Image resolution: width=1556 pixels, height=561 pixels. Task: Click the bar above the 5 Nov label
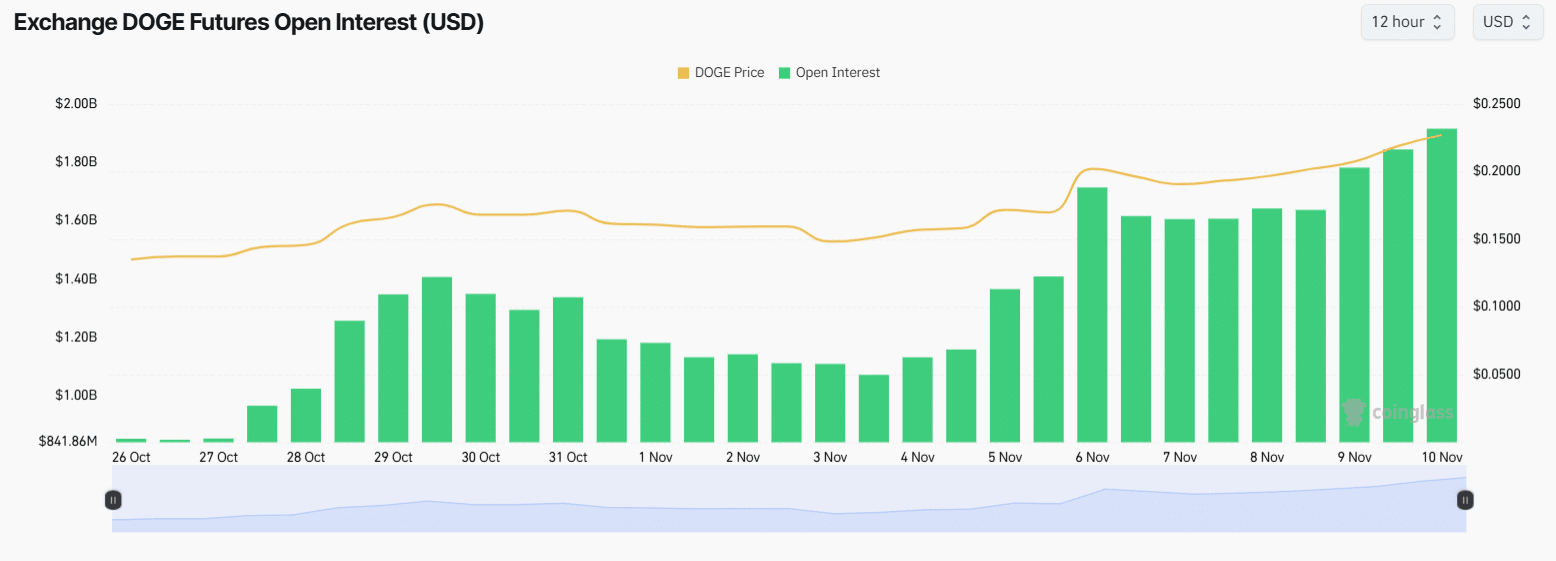tap(1005, 365)
